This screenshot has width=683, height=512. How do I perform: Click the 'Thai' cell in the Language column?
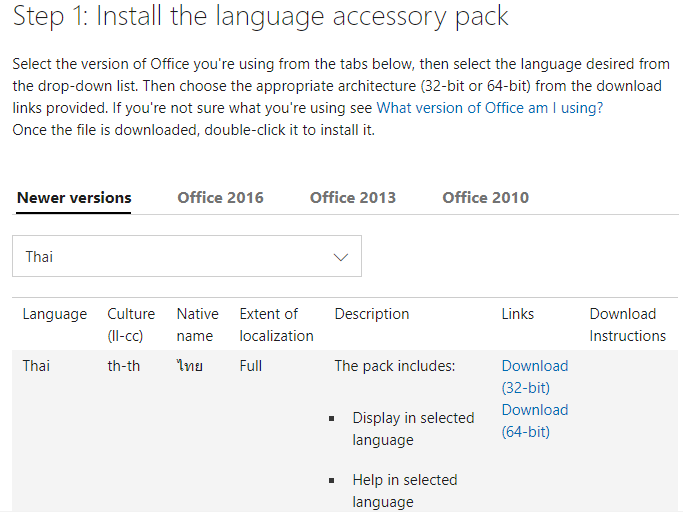coord(36,366)
